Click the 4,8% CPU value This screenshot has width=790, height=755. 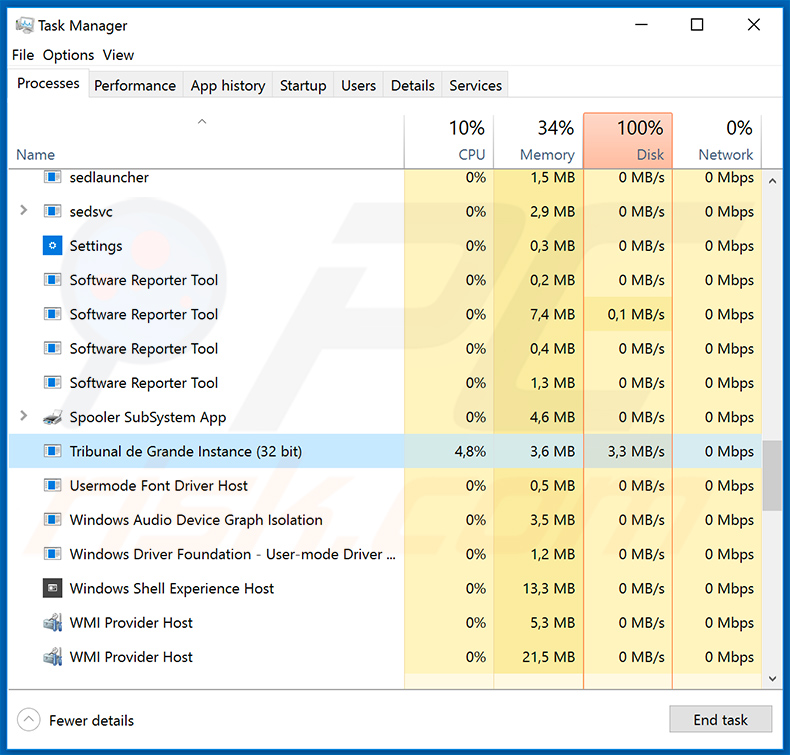(470, 451)
